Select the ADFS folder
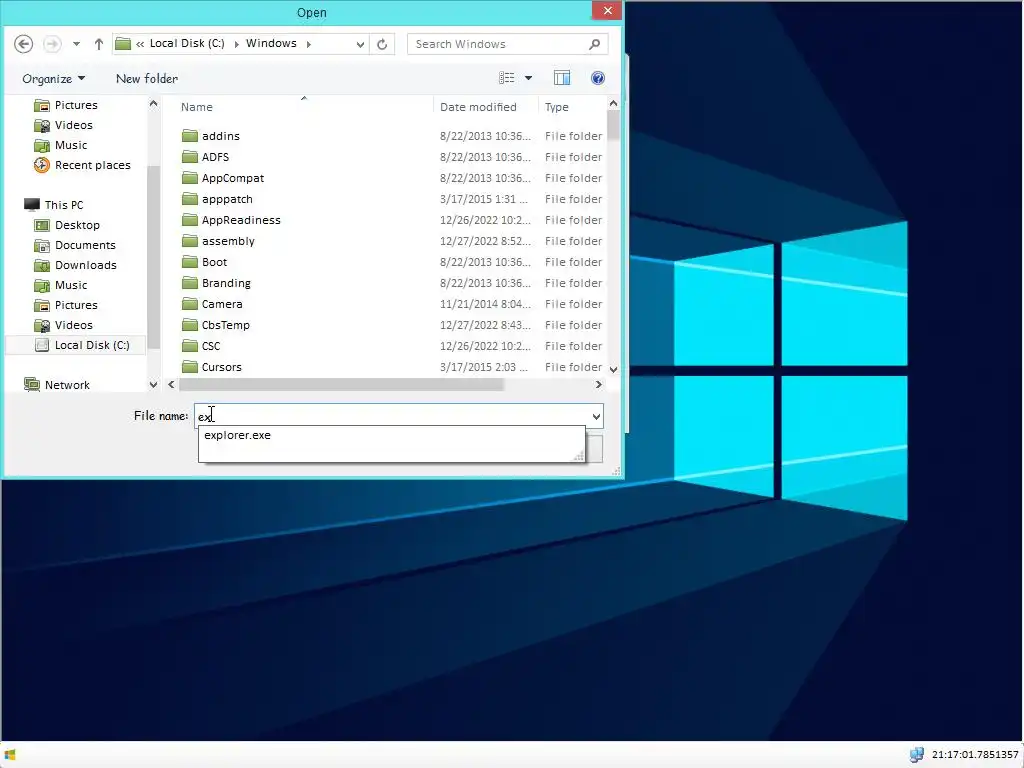The width and height of the screenshot is (1024, 768). 216,157
